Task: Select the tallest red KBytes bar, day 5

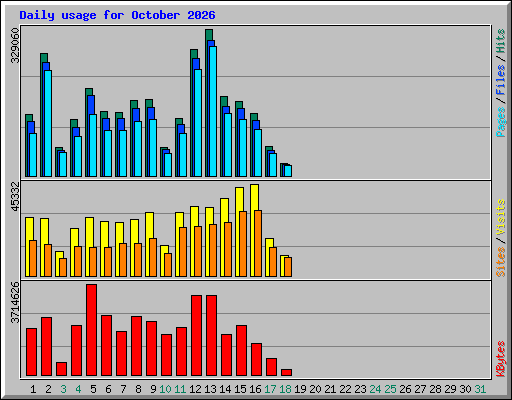Action: point(92,330)
